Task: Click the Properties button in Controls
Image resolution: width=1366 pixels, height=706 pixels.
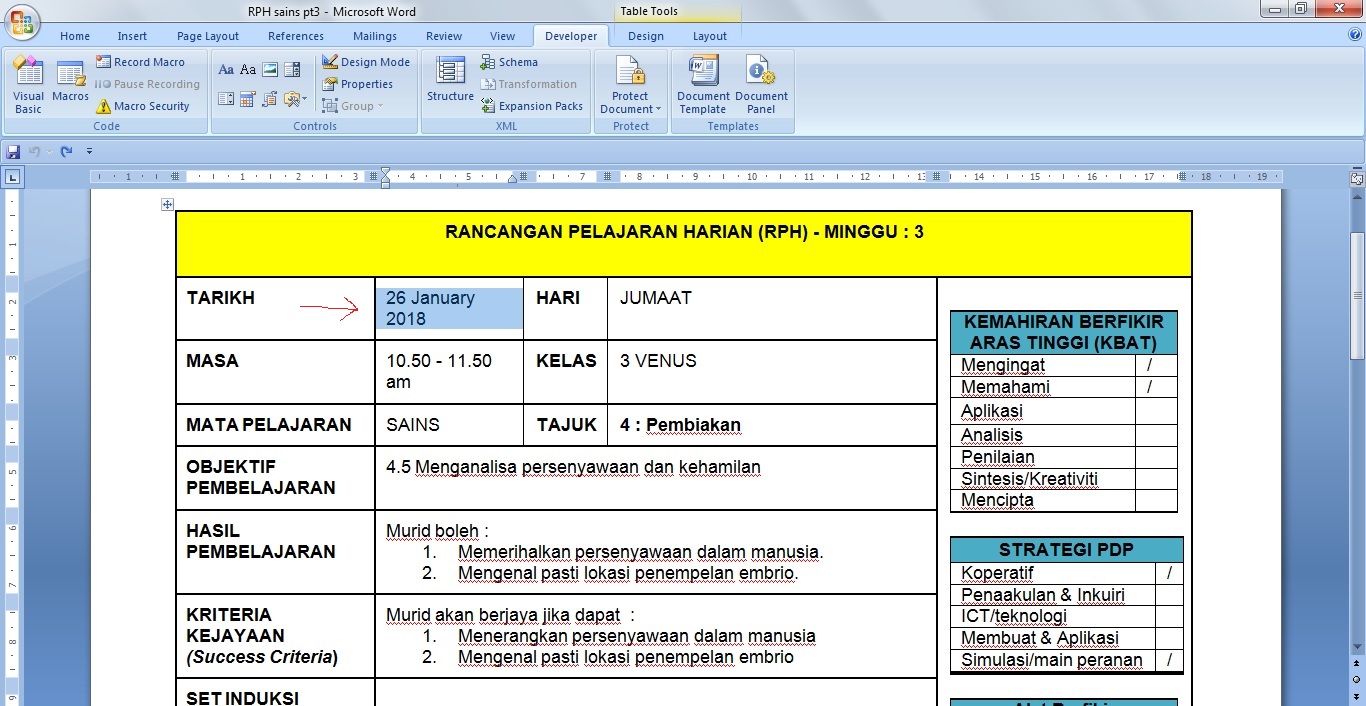Action: [x=360, y=83]
